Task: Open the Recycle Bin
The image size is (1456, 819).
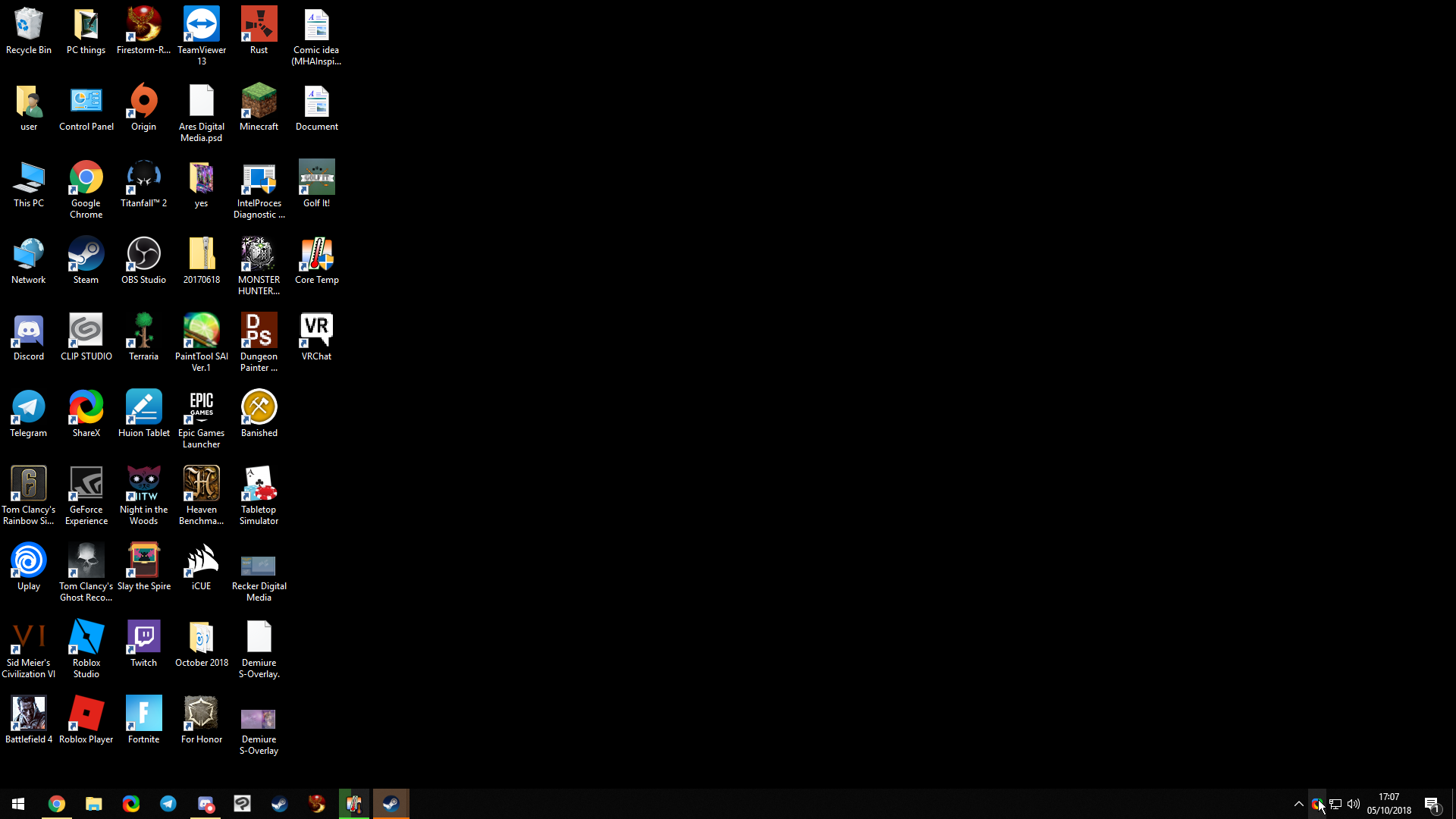Action: (x=28, y=23)
